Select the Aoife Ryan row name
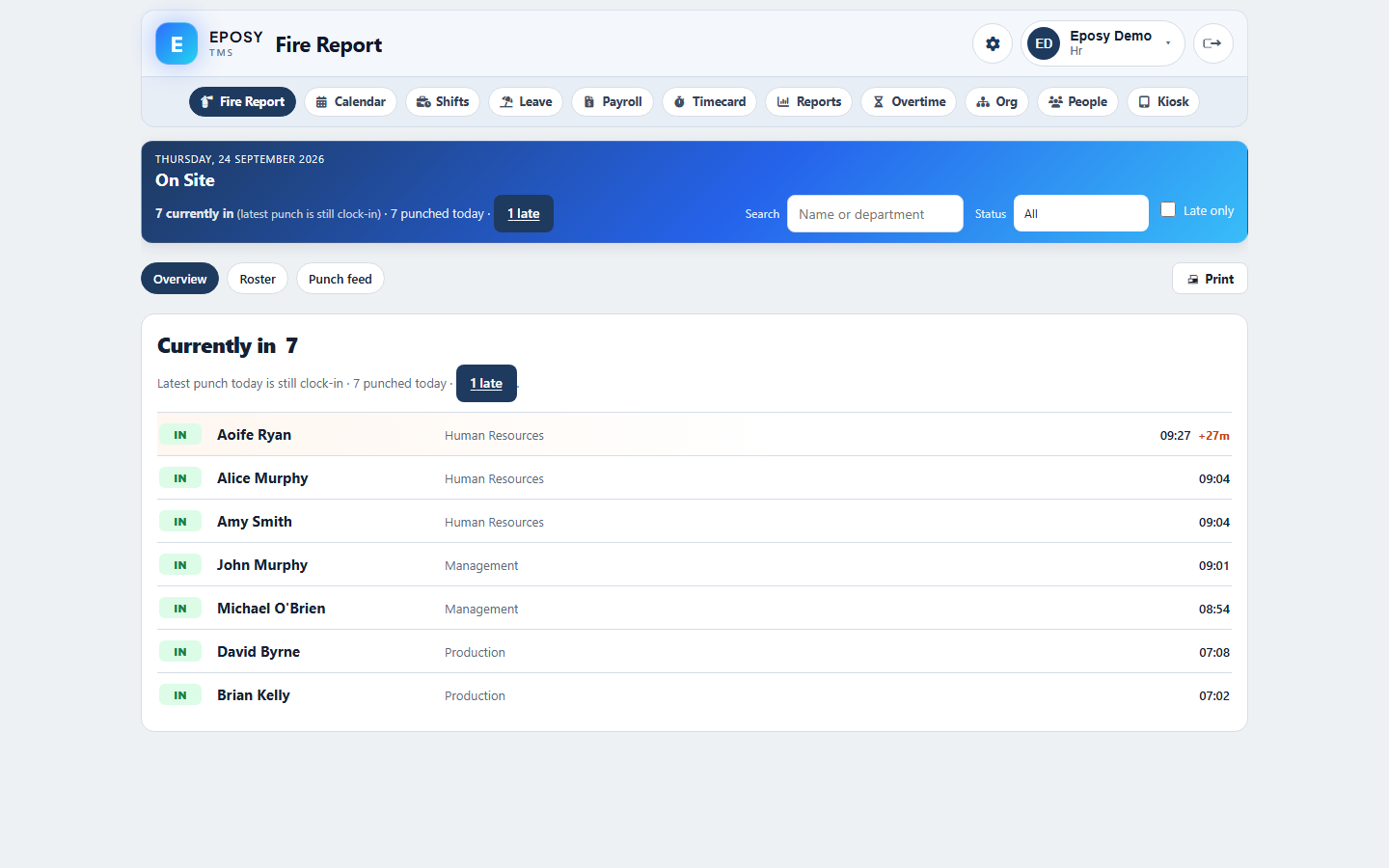 [x=254, y=435]
